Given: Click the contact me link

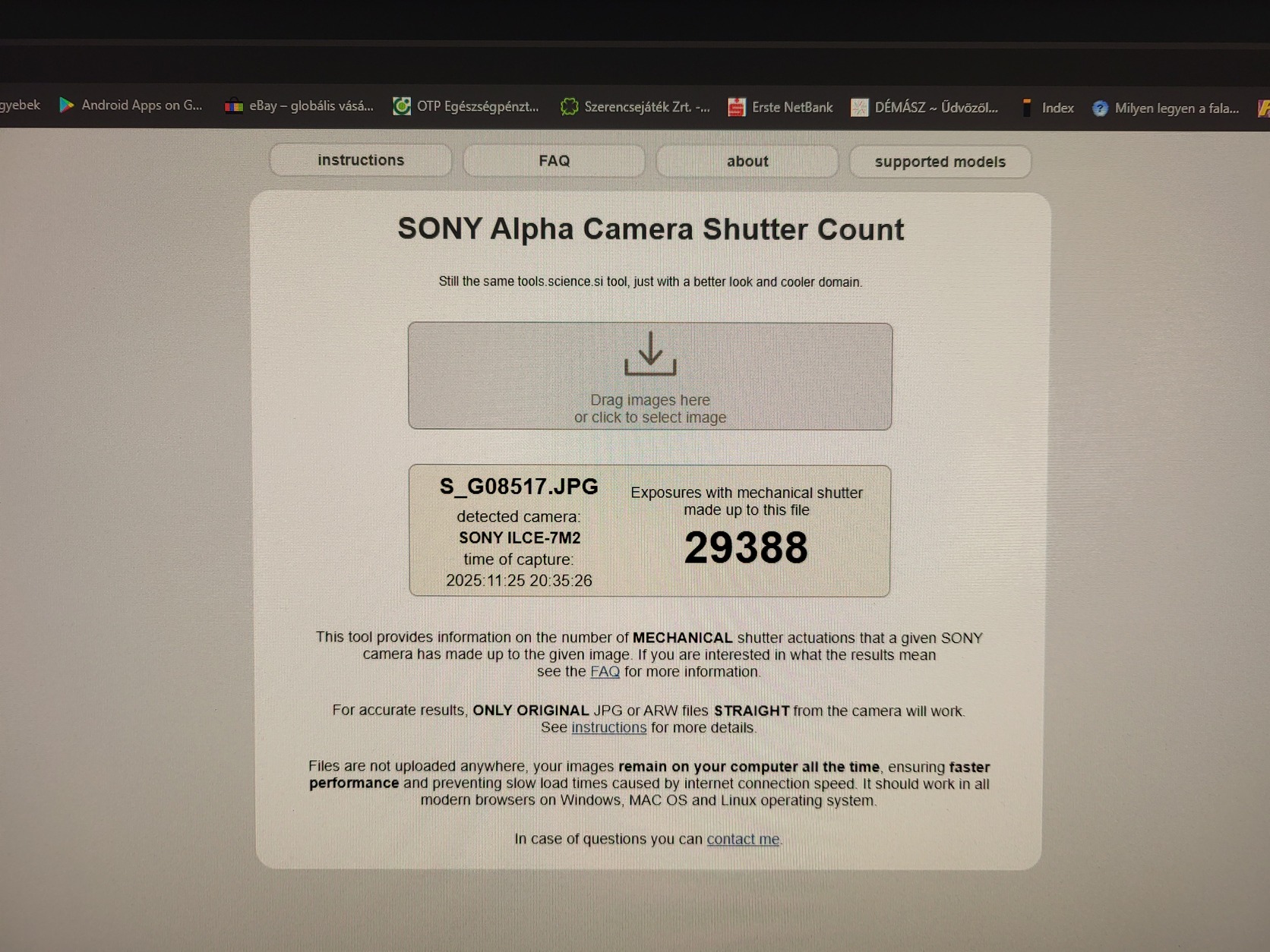Looking at the screenshot, I should (743, 839).
